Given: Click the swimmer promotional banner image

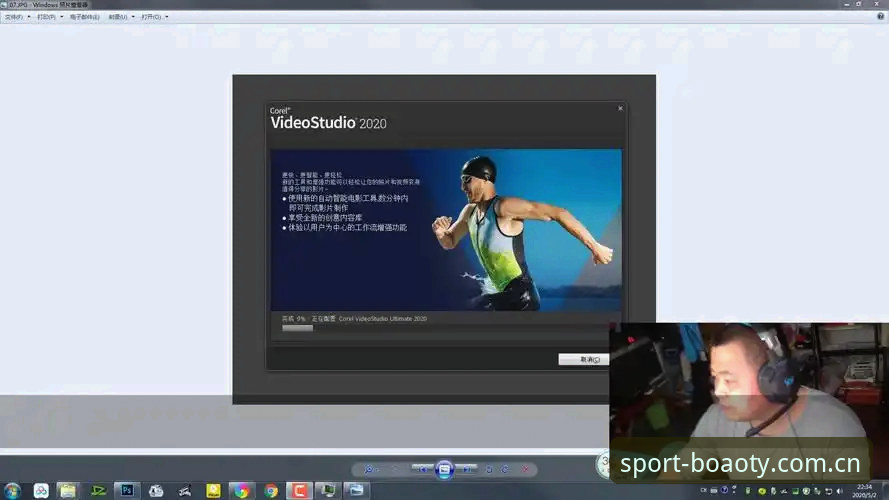Looking at the screenshot, I should [446, 230].
